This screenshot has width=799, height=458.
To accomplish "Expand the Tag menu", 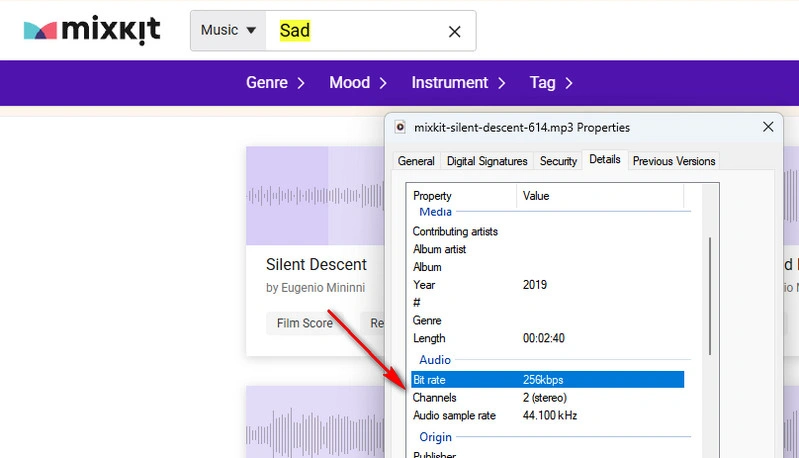I will (x=551, y=83).
